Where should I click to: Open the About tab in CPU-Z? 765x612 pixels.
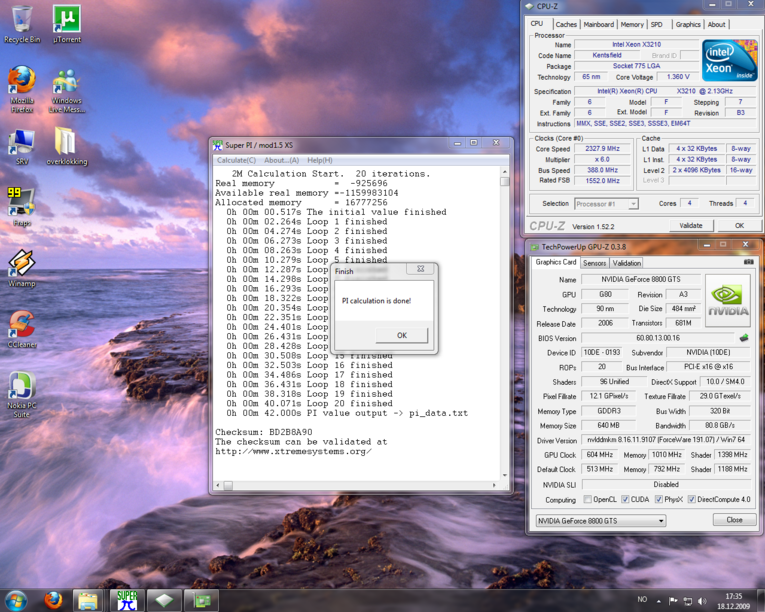pyautogui.click(x=716, y=24)
